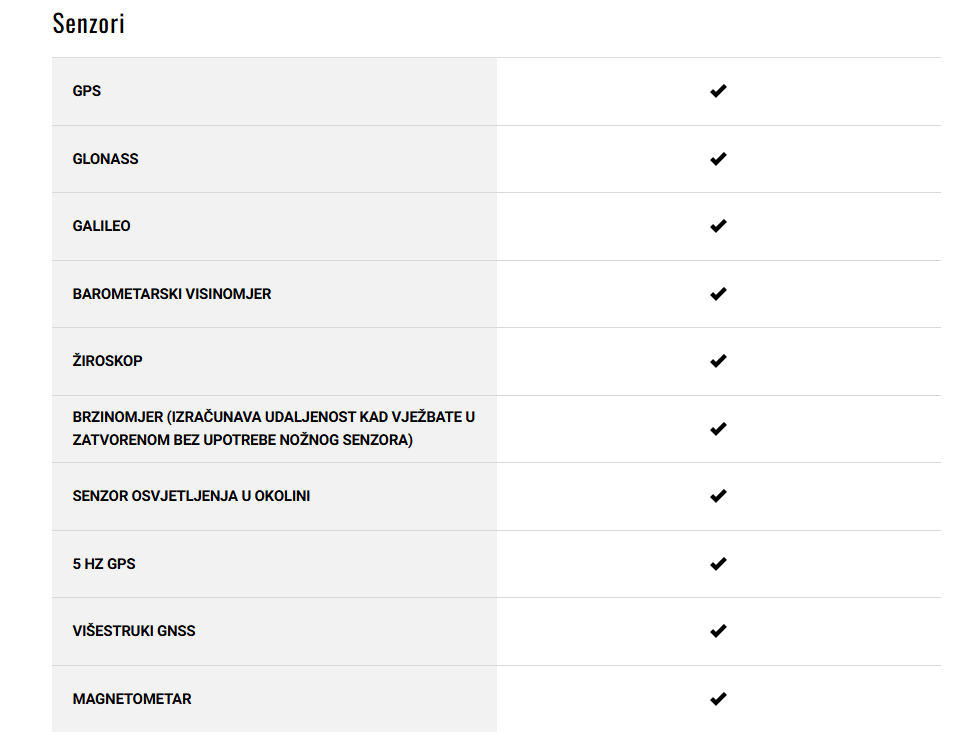Viewport: 972px width, 737px height.
Task: Click the Barometarski visinomjer checkmark
Action: [x=718, y=294]
